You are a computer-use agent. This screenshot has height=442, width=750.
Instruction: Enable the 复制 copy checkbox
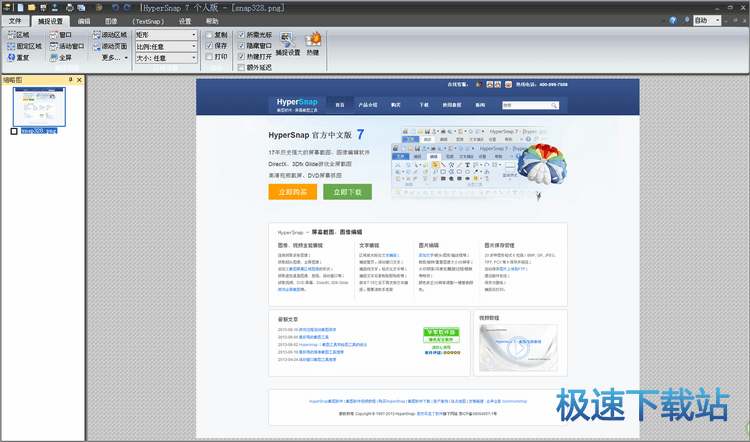(209, 34)
